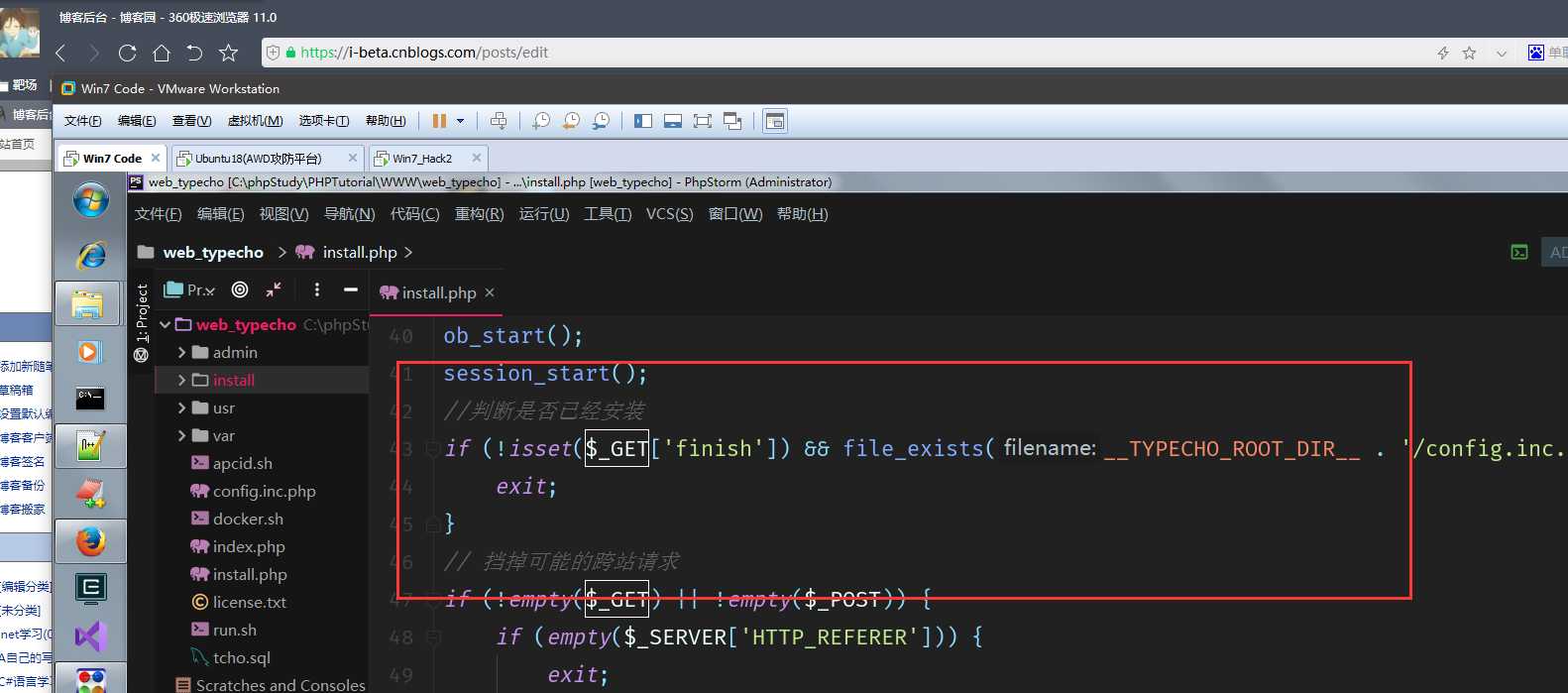Reload the browser page
The width and height of the screenshot is (1568, 693).
point(127,53)
